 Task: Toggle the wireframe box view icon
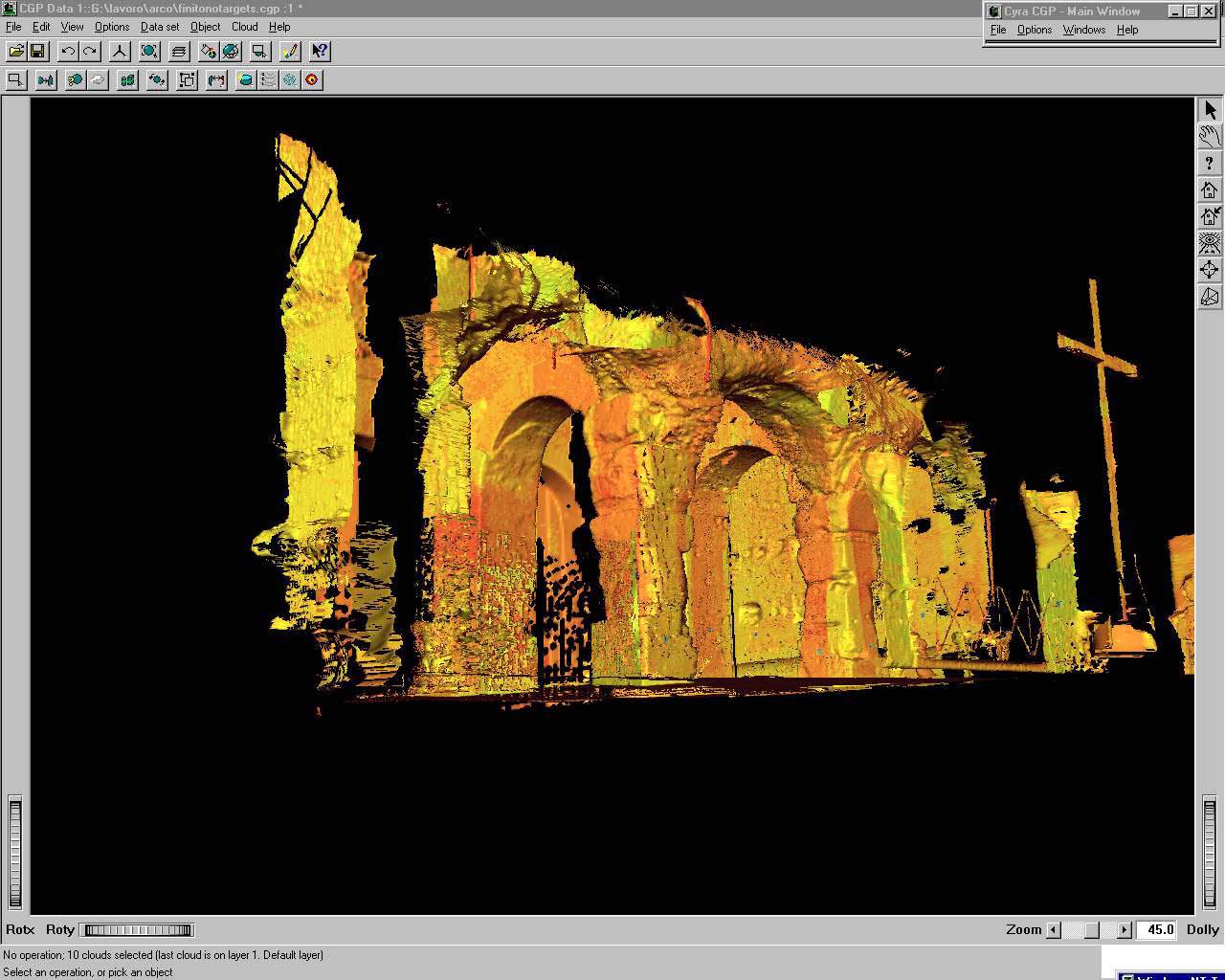coord(1210,297)
